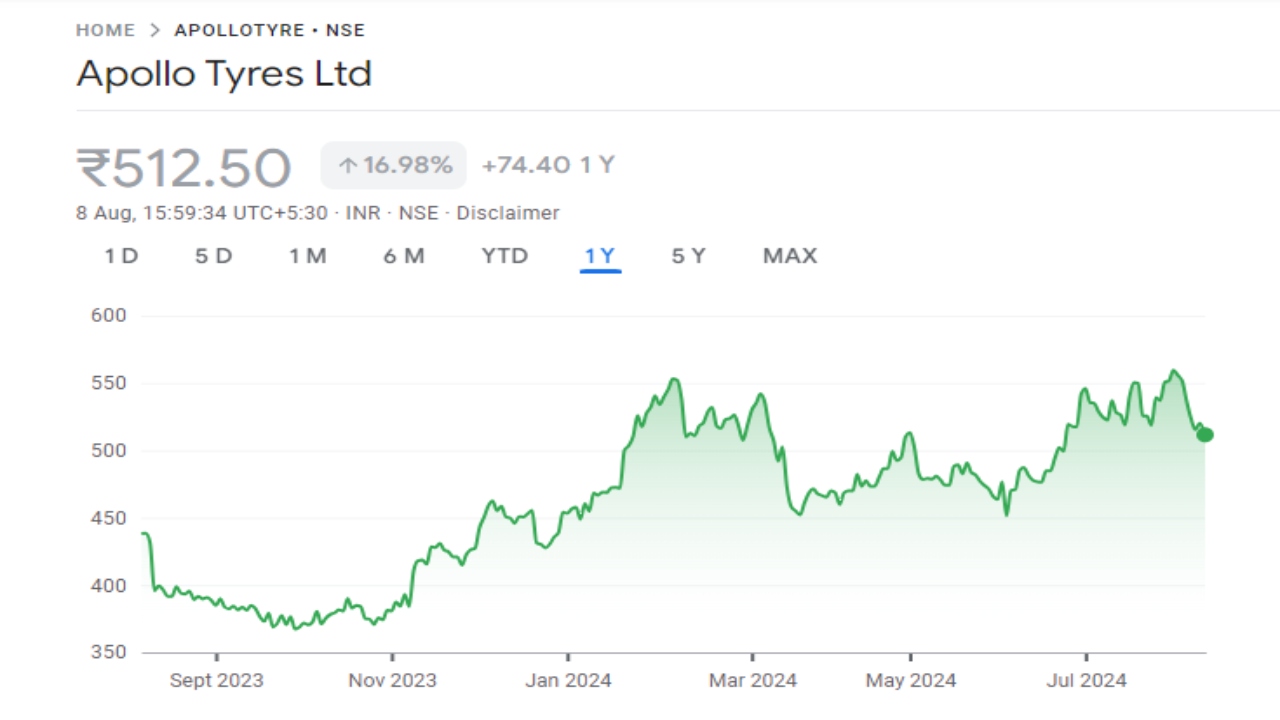Open the Disclaimer link
The height and width of the screenshot is (720, 1280).
tap(508, 213)
